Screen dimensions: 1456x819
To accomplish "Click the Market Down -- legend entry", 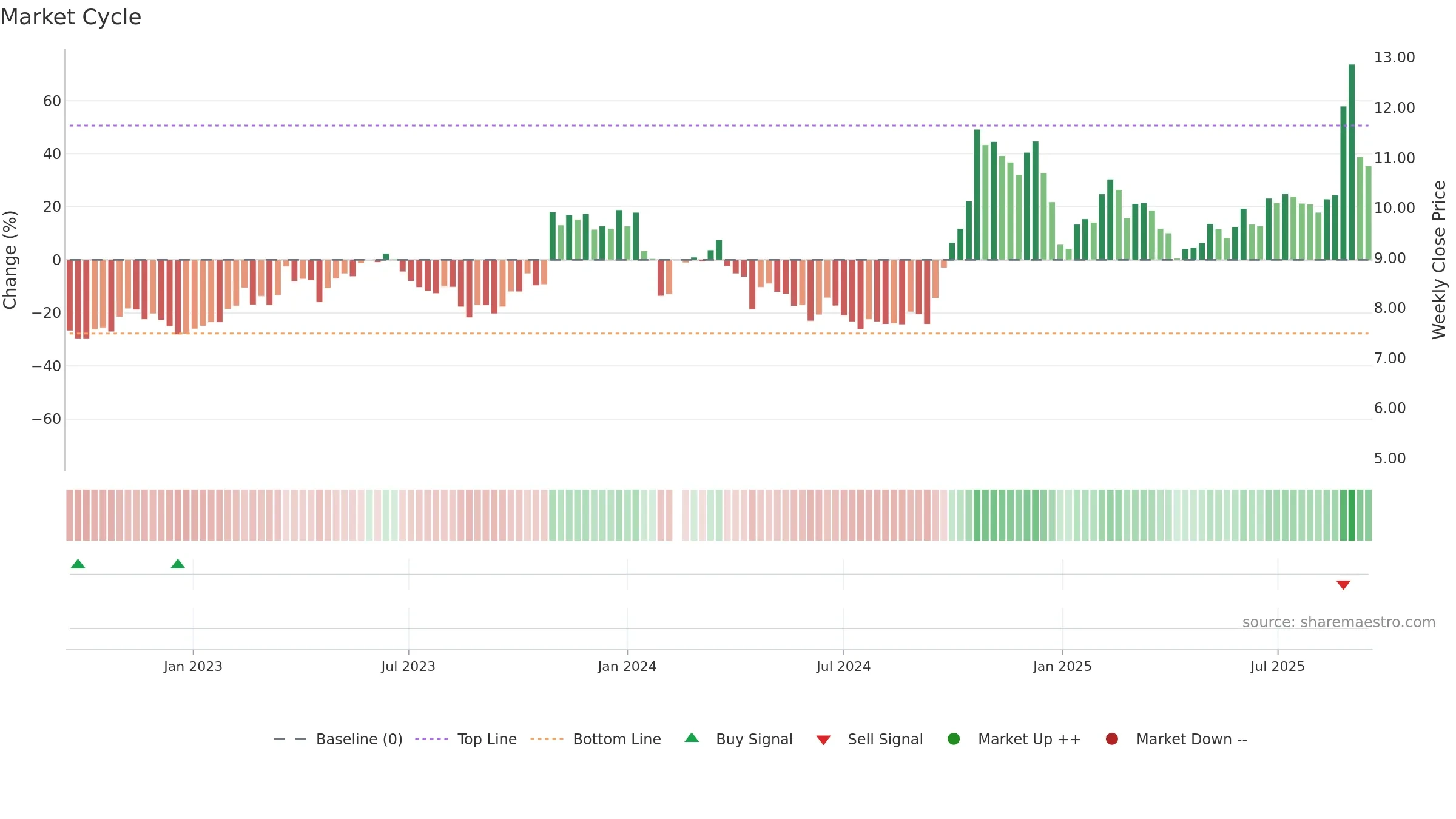I will tap(1176, 739).
